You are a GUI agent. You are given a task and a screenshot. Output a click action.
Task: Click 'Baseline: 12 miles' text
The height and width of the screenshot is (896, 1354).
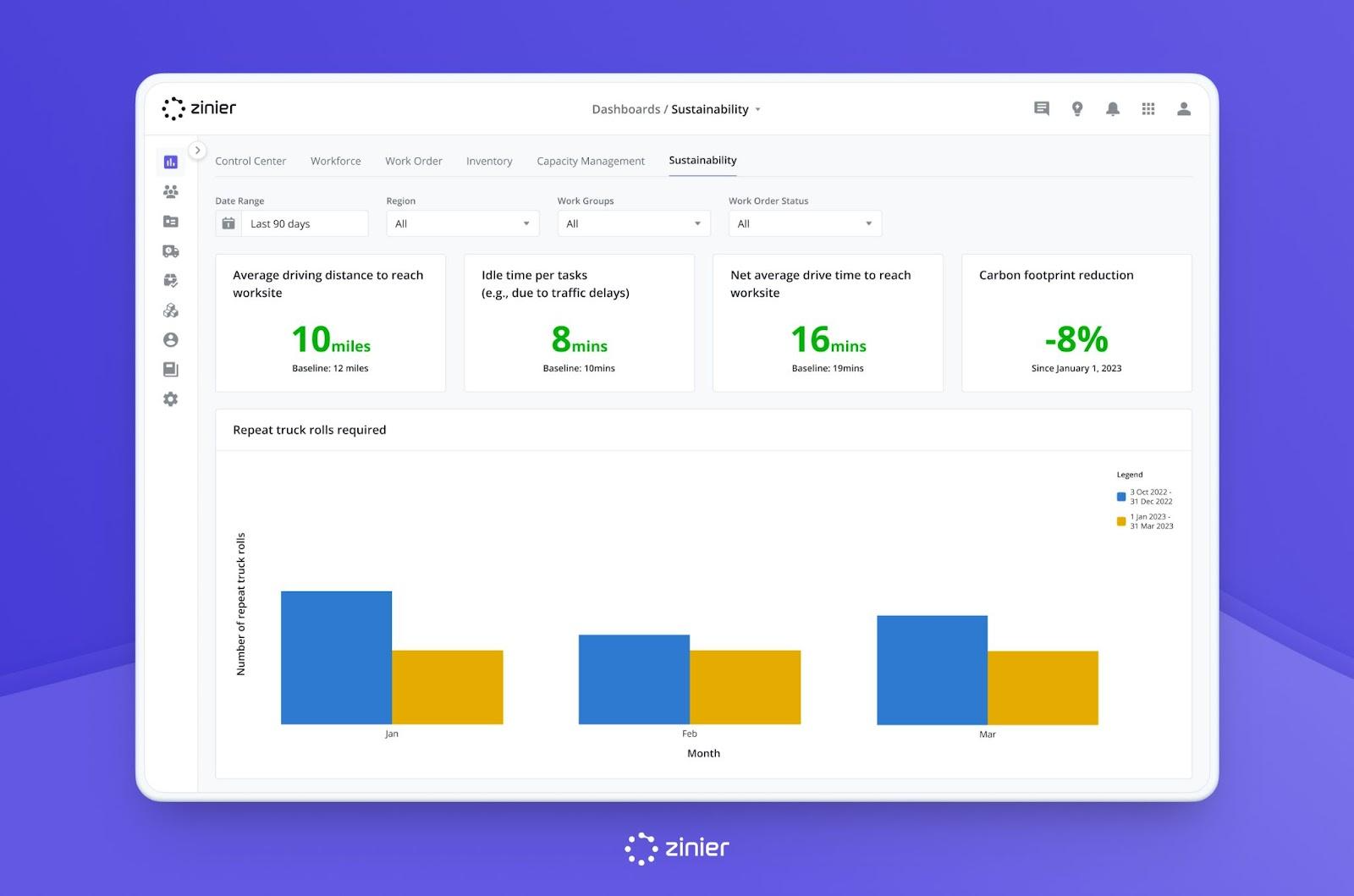[330, 368]
